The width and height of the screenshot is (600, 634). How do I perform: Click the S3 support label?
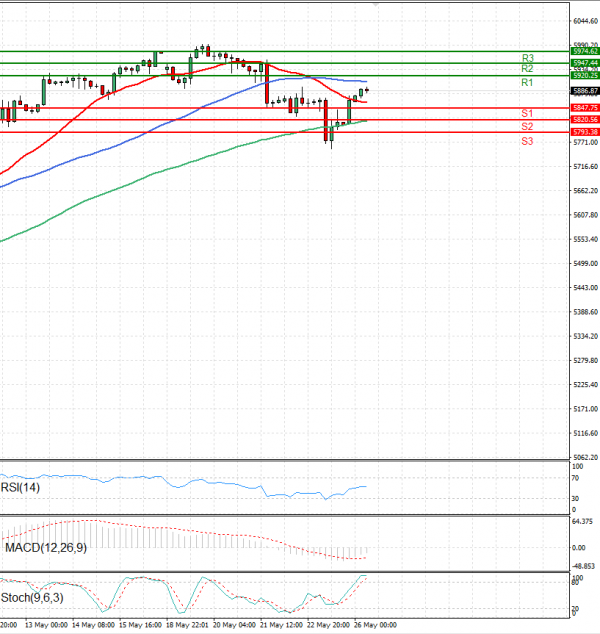(x=527, y=141)
